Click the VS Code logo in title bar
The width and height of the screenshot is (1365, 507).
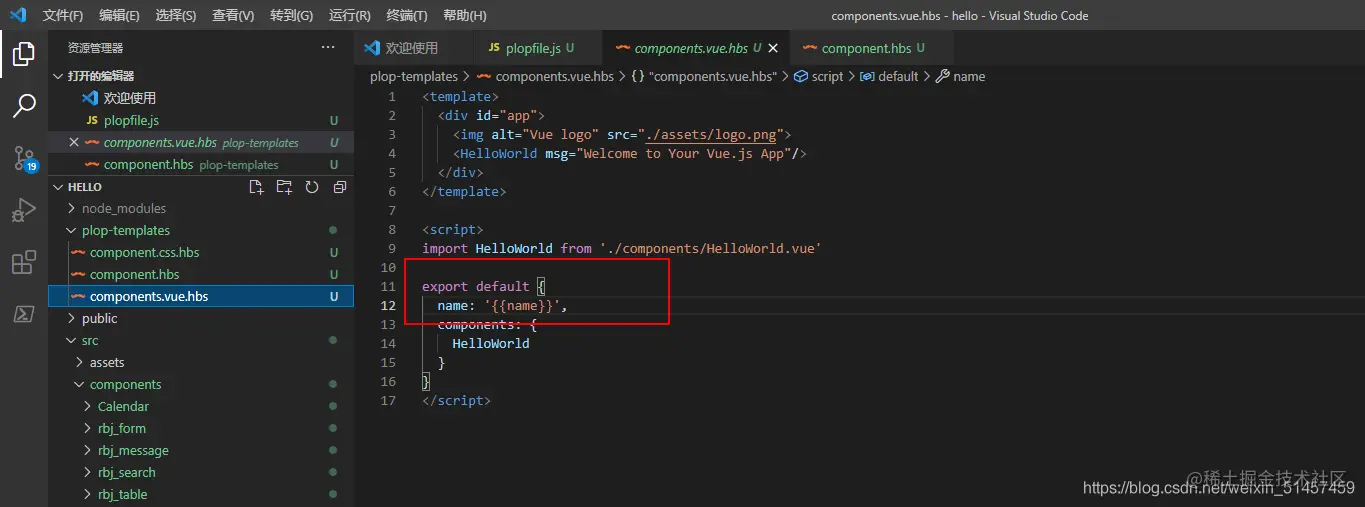tap(18, 15)
